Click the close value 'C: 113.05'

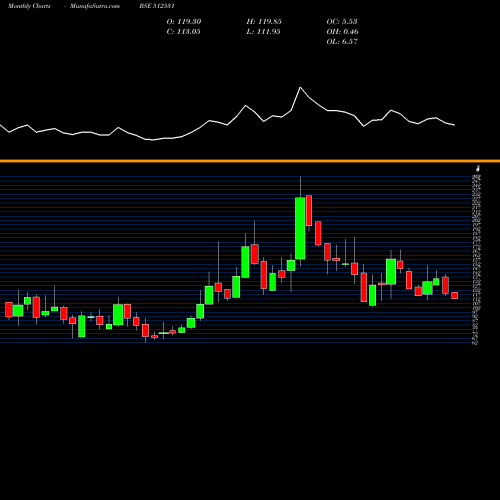point(183,31)
